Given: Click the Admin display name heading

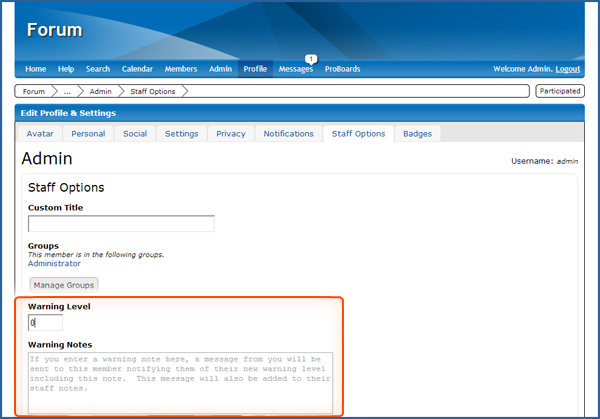Looking at the screenshot, I should (x=47, y=158).
